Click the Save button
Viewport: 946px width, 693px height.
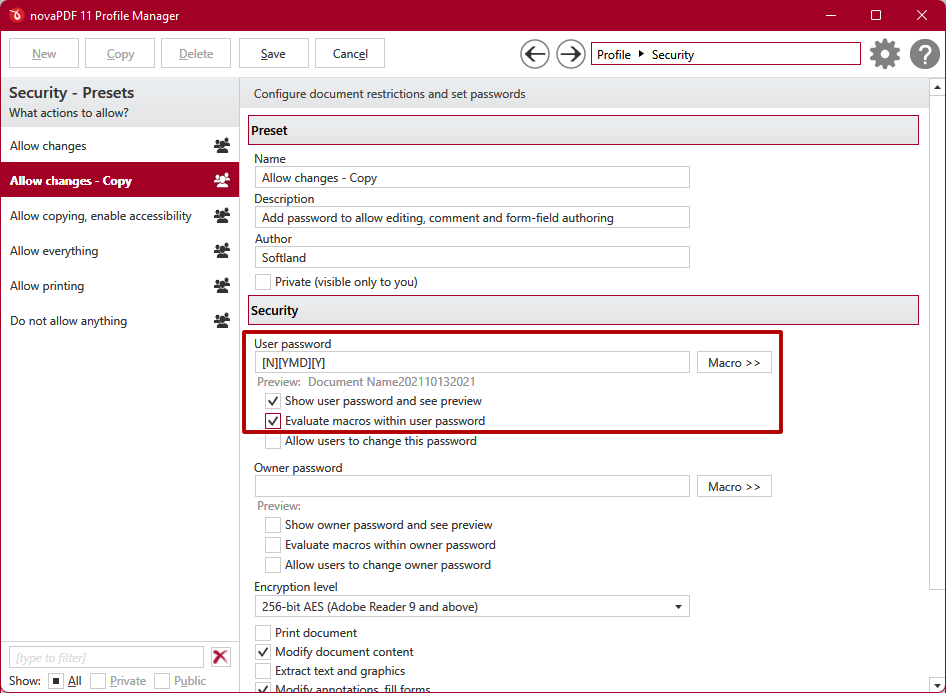[x=273, y=54]
